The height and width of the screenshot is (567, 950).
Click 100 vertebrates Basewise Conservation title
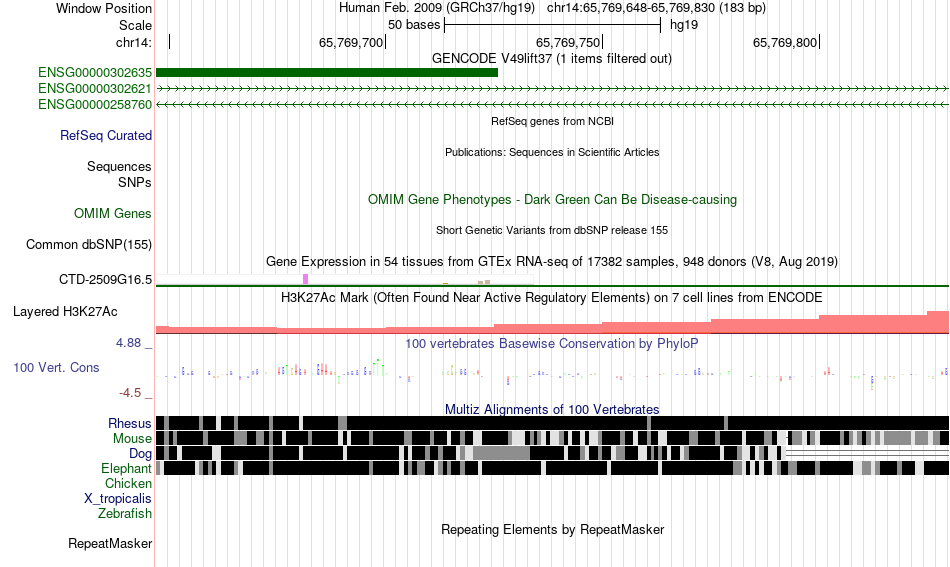[x=552, y=343]
